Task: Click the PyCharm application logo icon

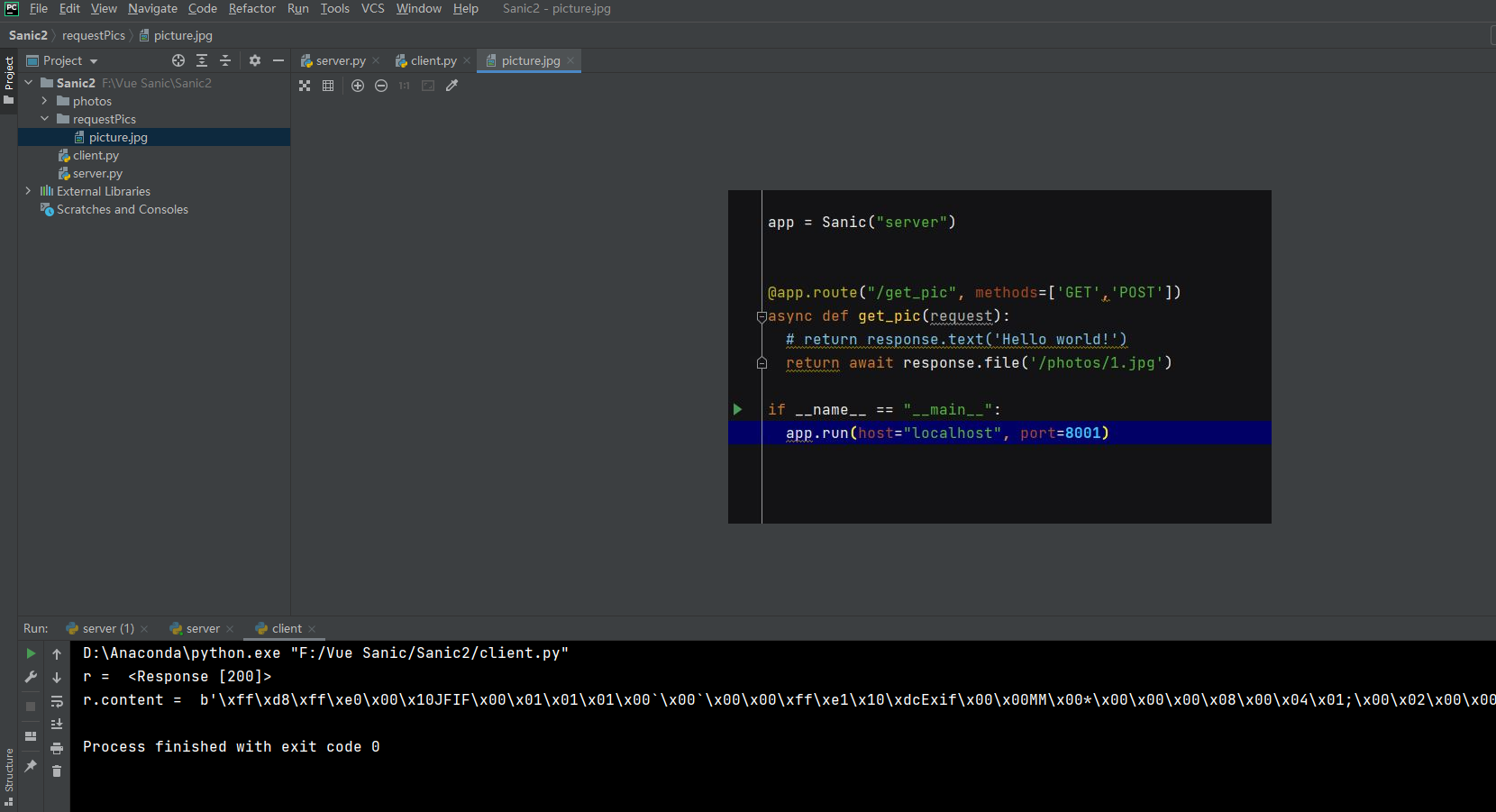Action: click(12, 8)
